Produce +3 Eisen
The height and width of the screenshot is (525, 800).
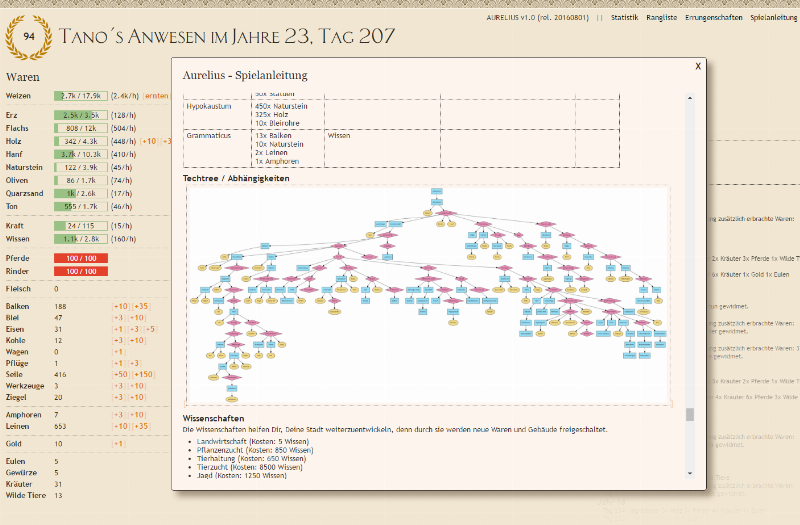pos(134,330)
